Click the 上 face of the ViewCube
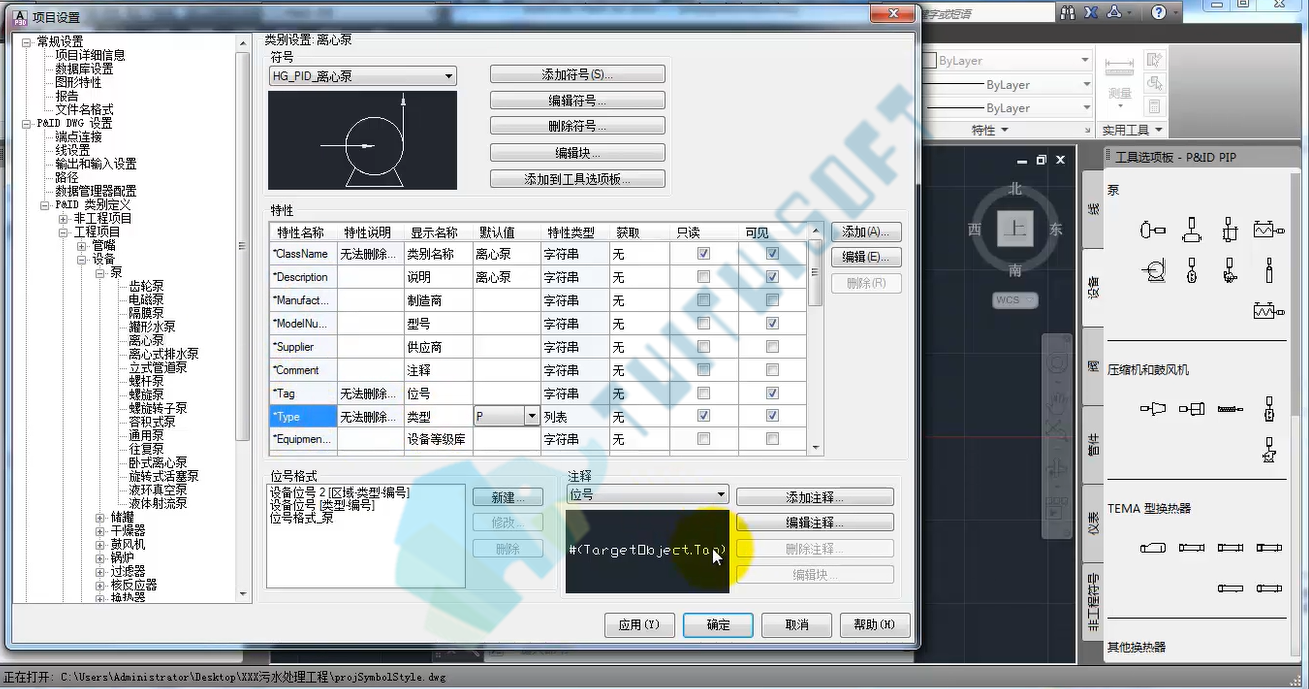 click(x=1015, y=228)
